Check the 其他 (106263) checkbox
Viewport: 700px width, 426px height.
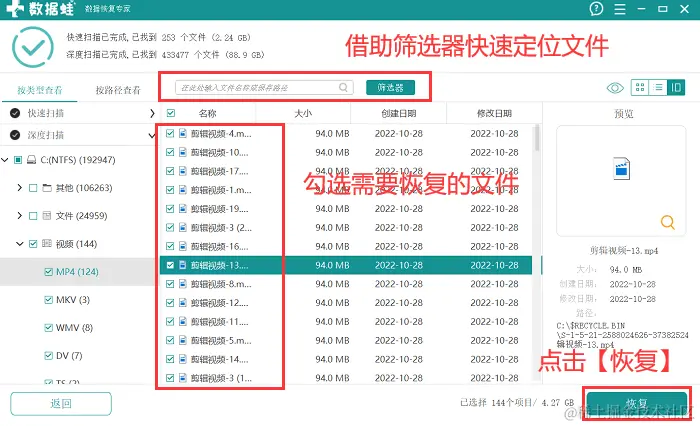coord(33,188)
